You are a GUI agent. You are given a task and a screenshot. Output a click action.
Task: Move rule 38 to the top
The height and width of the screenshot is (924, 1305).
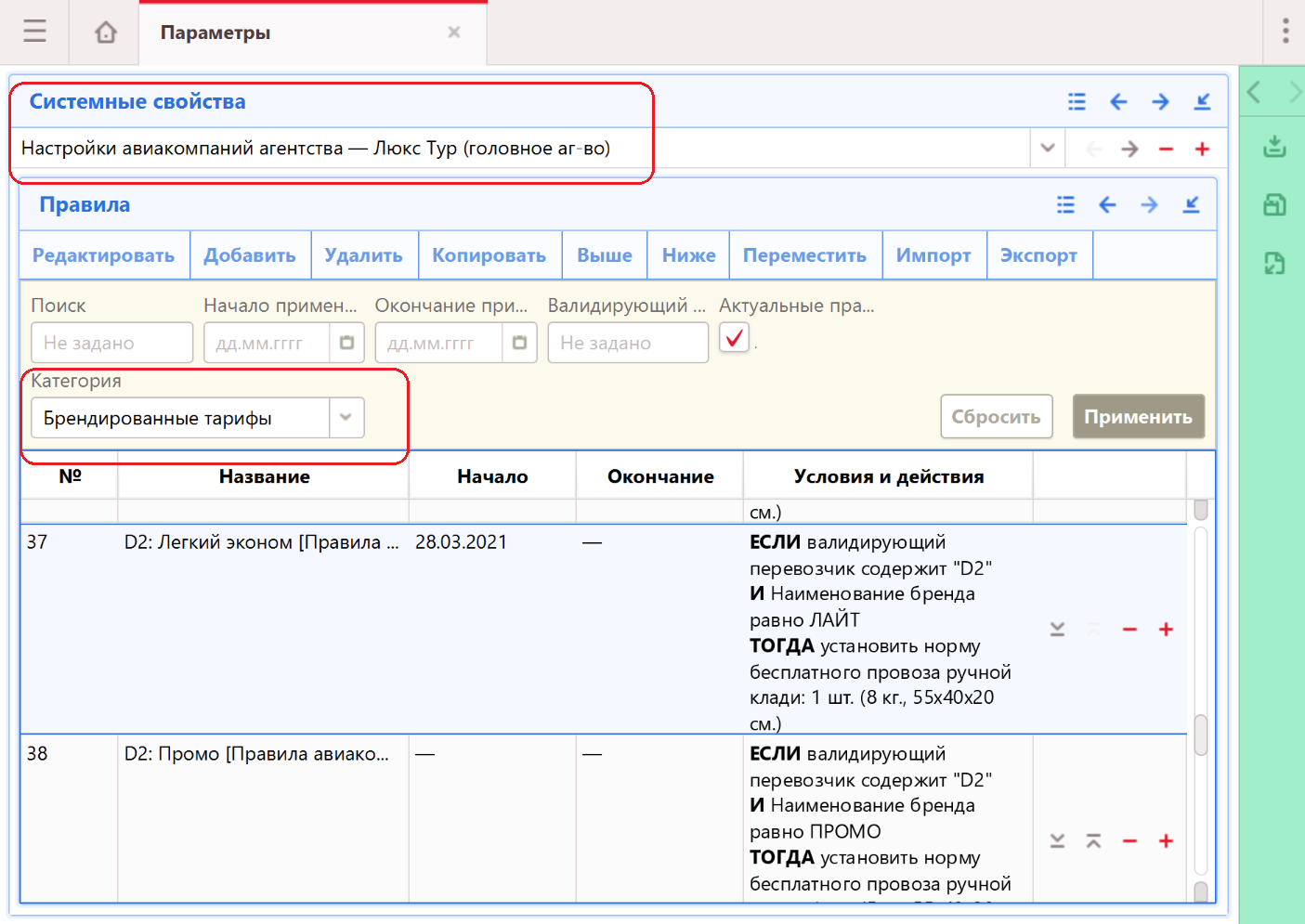pyautogui.click(x=1093, y=841)
